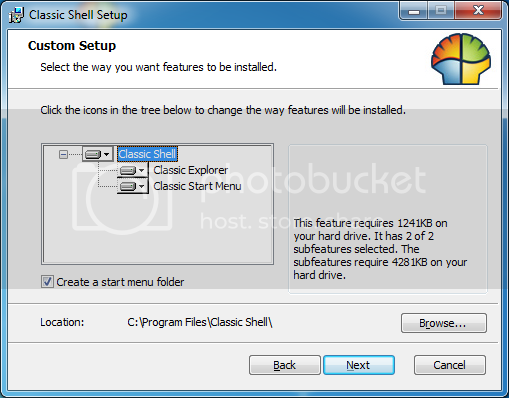Open Classic Shell feature install-state dropdown icon
This screenshot has width=509, height=398.
pyautogui.click(x=97, y=154)
